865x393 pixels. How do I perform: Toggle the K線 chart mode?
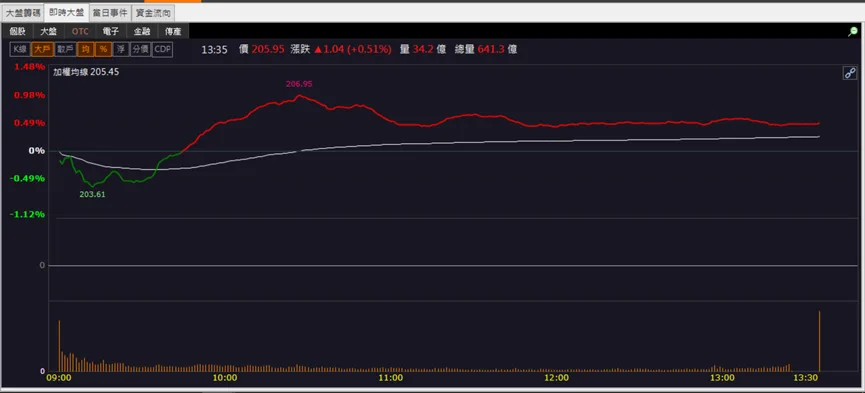(x=20, y=50)
